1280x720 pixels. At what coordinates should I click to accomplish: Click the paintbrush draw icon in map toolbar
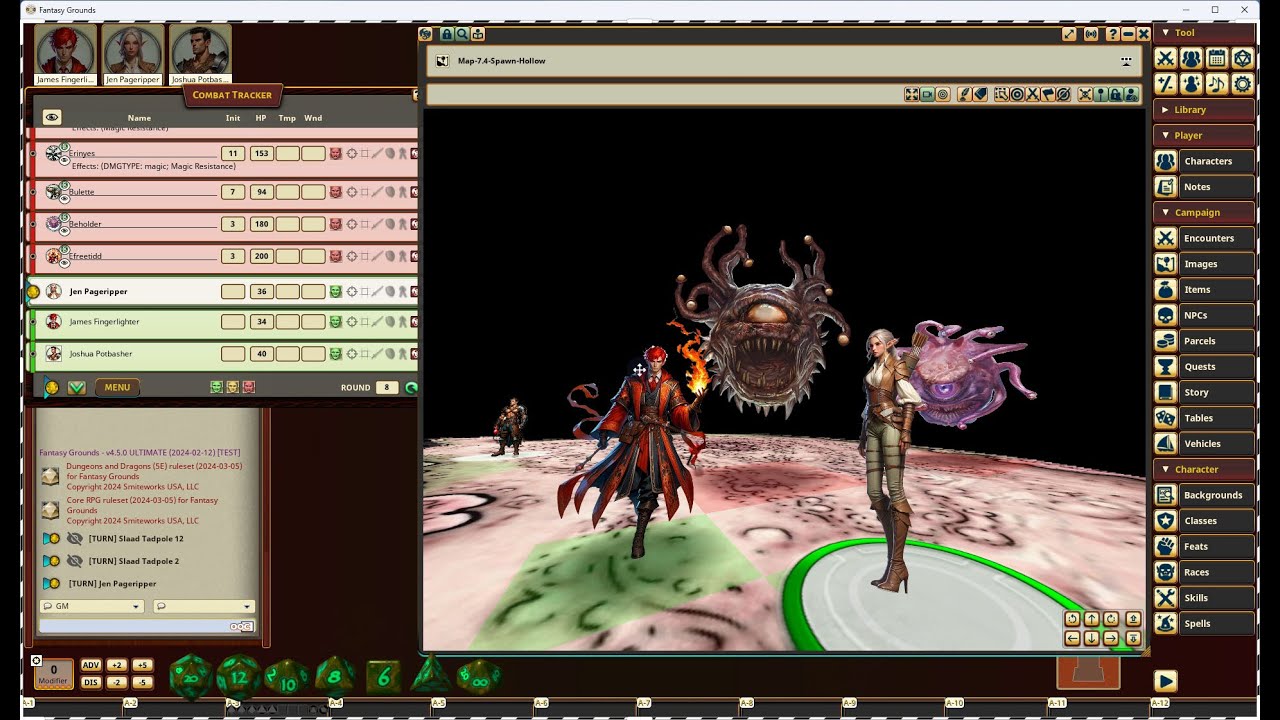[x=965, y=94]
